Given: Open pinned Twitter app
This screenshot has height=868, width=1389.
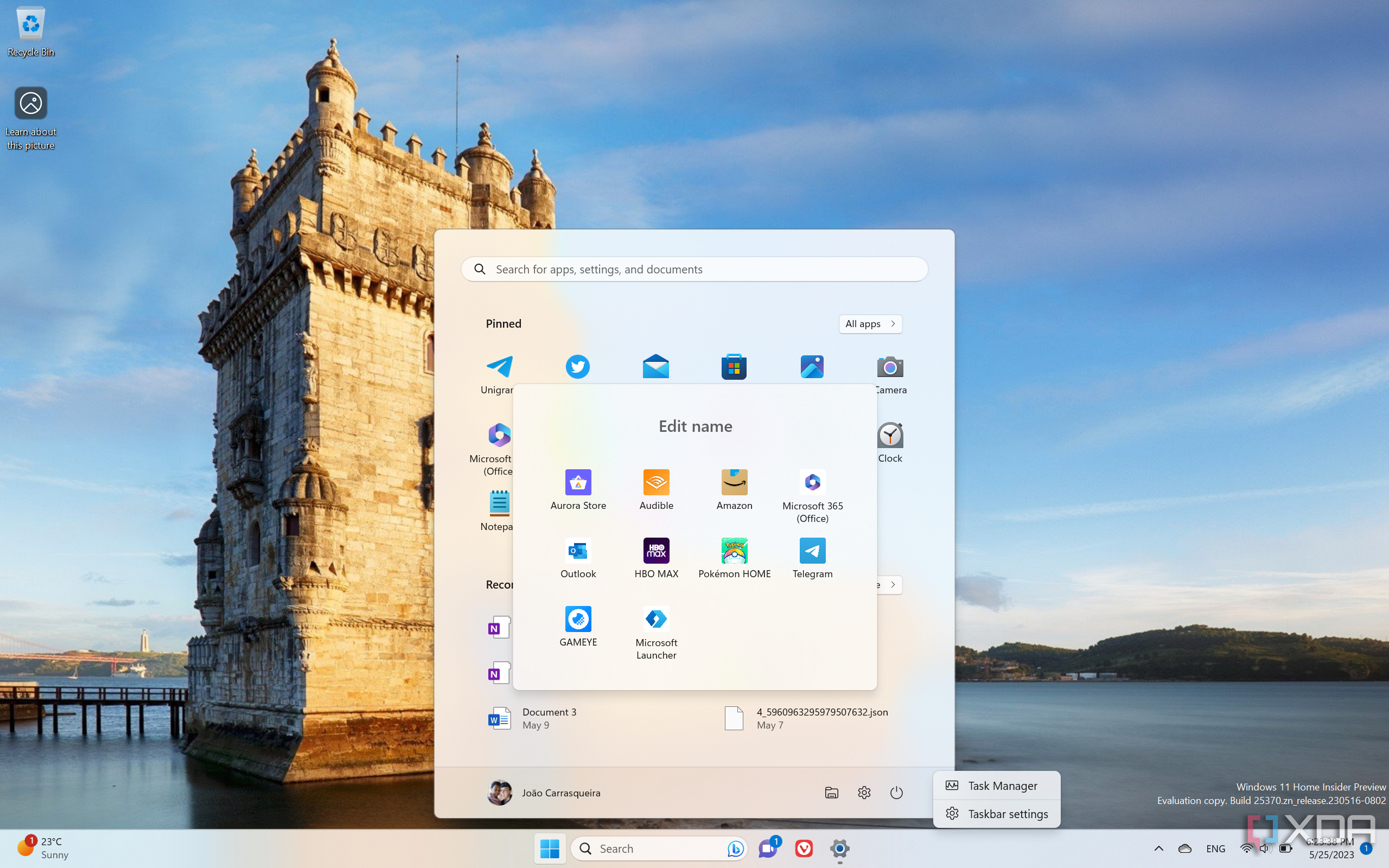Looking at the screenshot, I should pyautogui.click(x=577, y=366).
